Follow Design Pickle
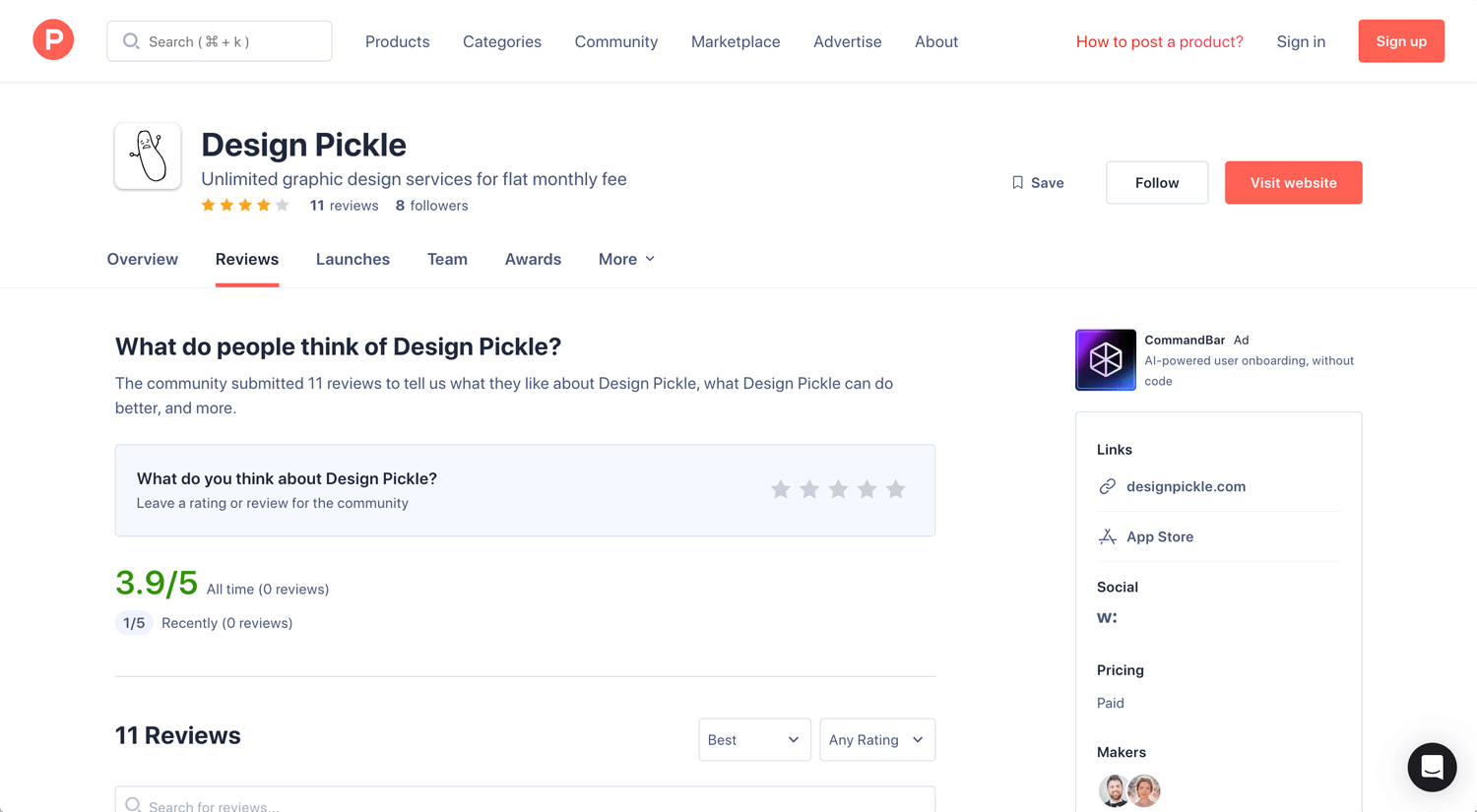The image size is (1477, 812). tap(1157, 183)
